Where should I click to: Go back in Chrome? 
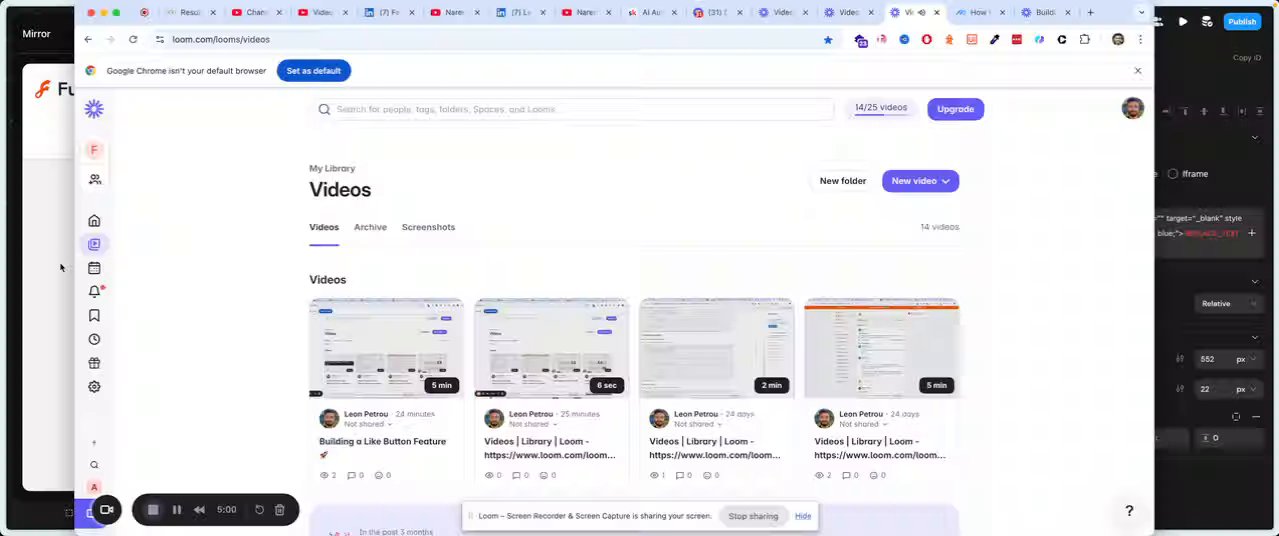point(88,39)
